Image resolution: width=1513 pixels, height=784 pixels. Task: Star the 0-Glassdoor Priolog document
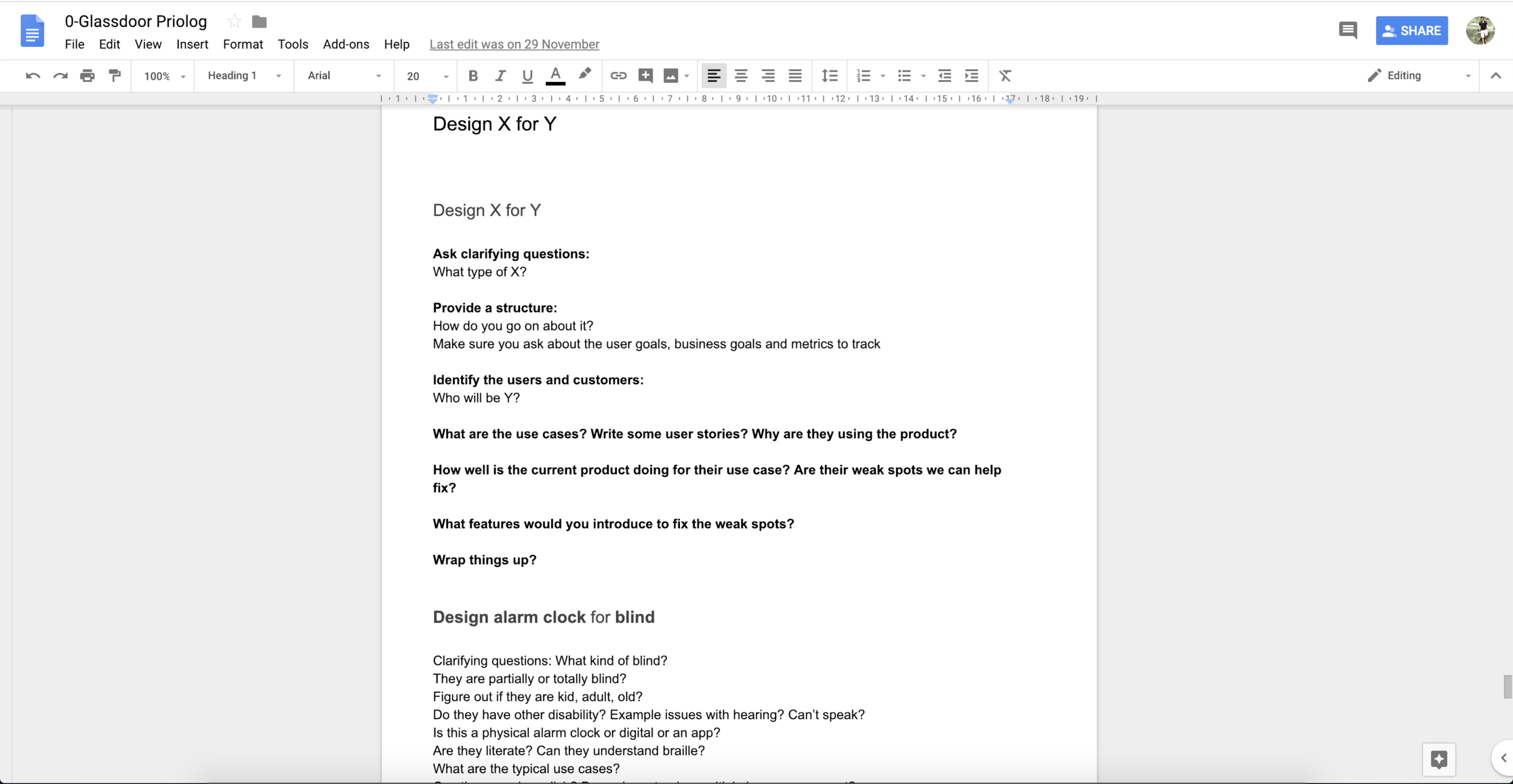tap(235, 22)
